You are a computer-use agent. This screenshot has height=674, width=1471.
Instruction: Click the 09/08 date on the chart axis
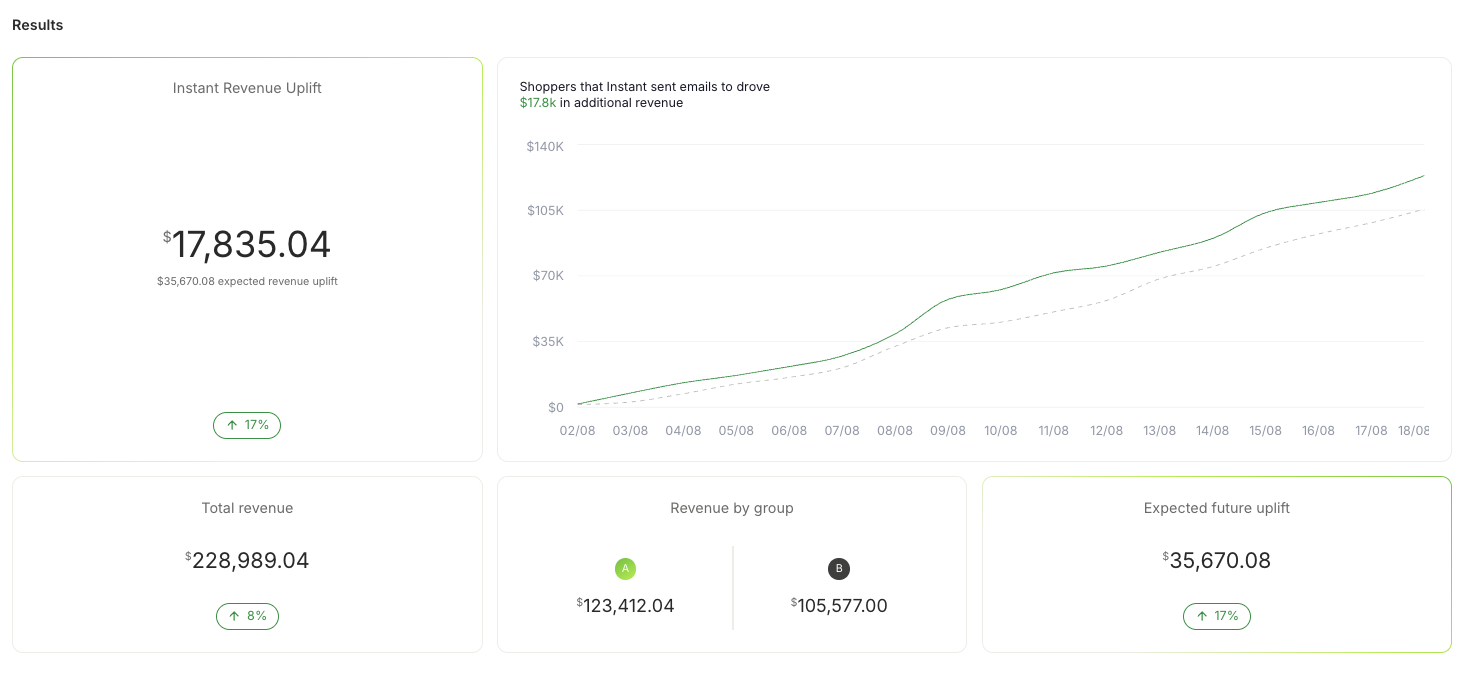(x=948, y=431)
